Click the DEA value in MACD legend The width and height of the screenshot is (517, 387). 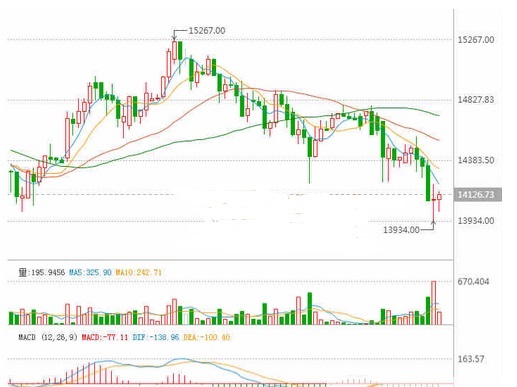coord(207,337)
